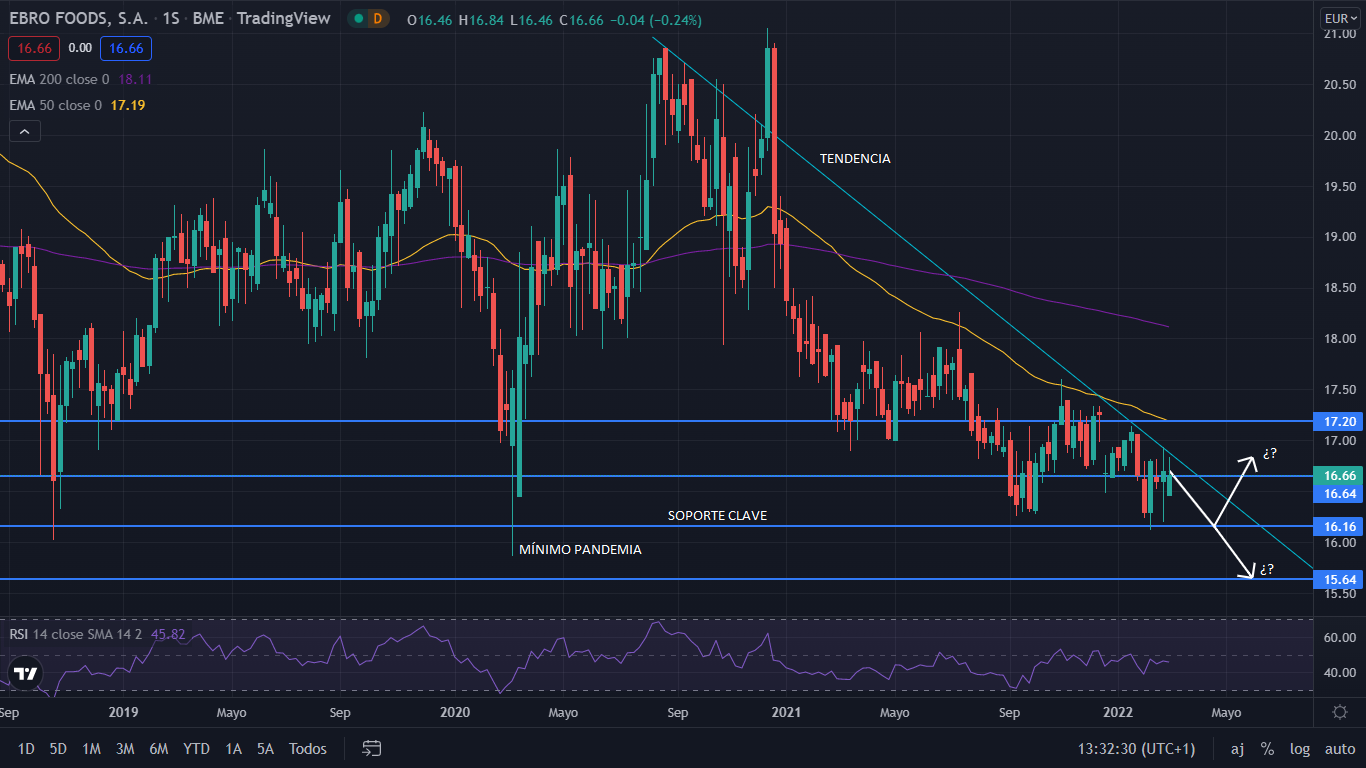Click the blue buy price 16.66 button

pyautogui.click(x=126, y=48)
